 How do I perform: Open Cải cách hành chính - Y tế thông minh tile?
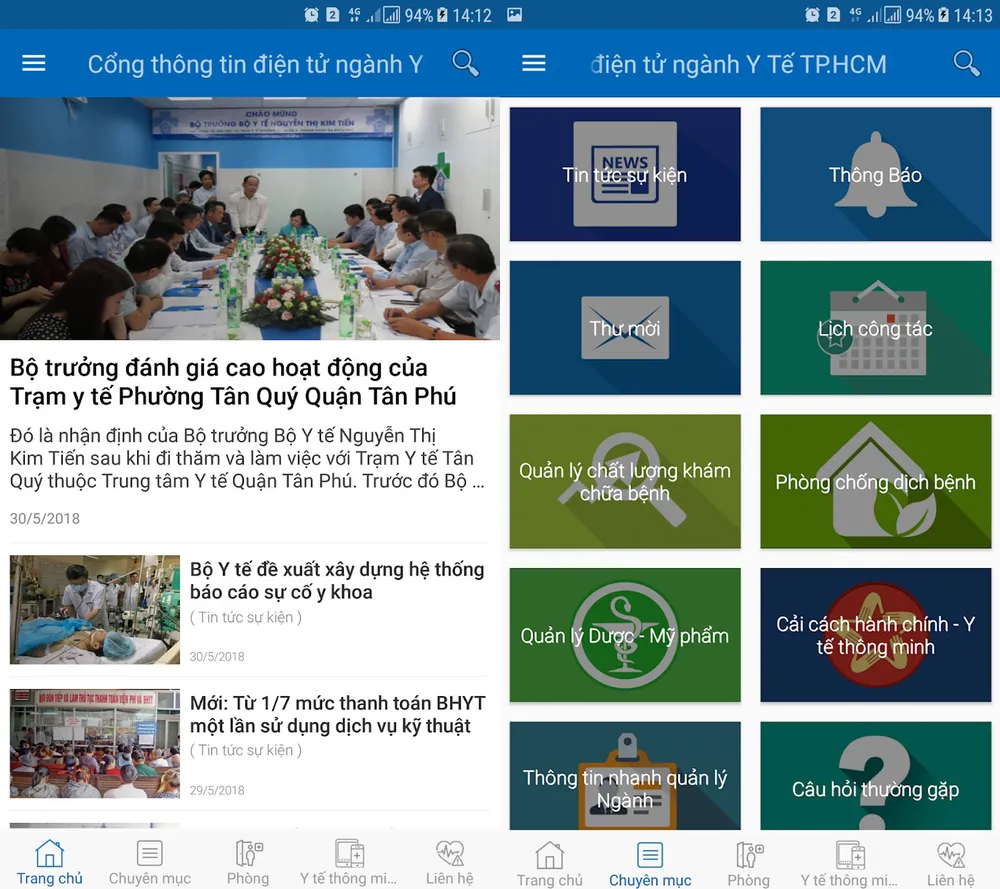876,635
